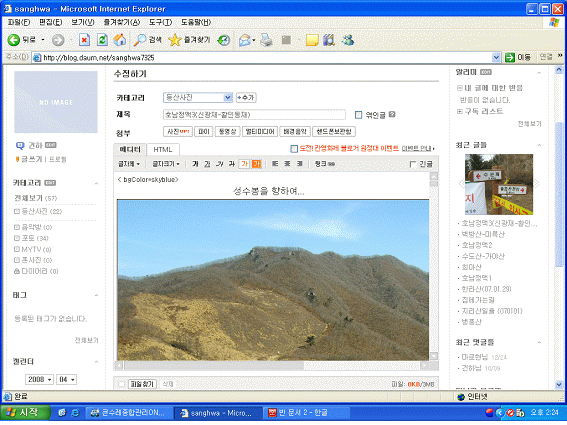567x425 pixels.
Task: Align text right in editor toolbar
Action: tap(299, 164)
